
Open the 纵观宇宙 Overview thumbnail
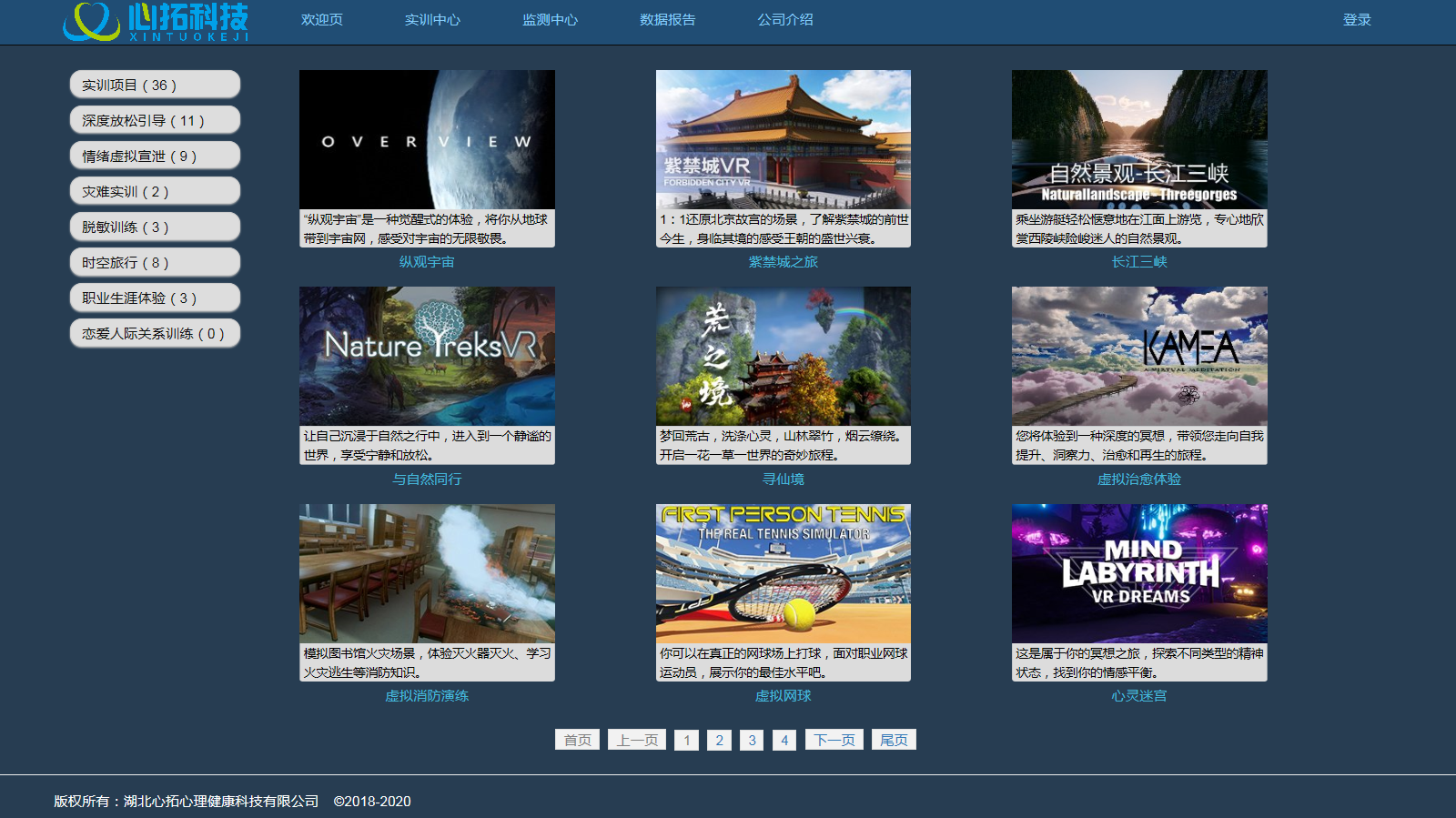pos(427,139)
